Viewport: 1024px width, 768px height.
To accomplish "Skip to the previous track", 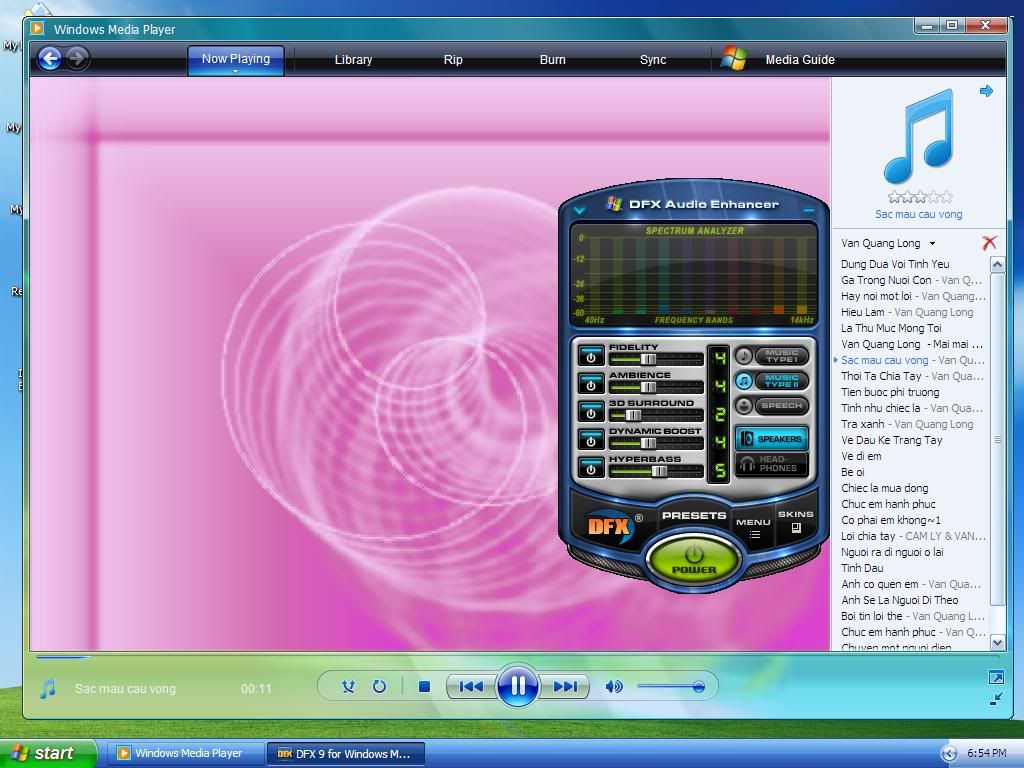I will 471,686.
